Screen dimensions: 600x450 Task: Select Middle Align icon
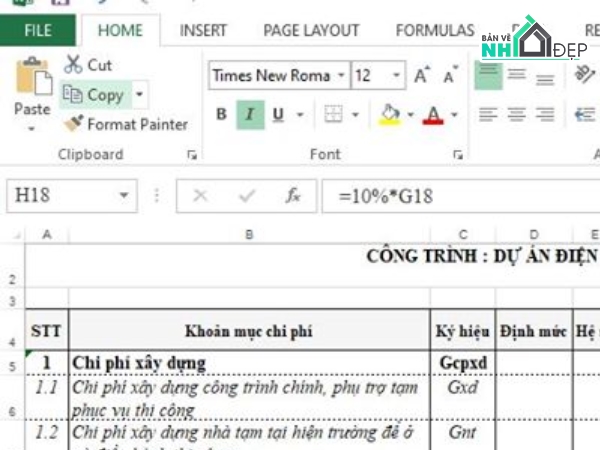tap(517, 74)
